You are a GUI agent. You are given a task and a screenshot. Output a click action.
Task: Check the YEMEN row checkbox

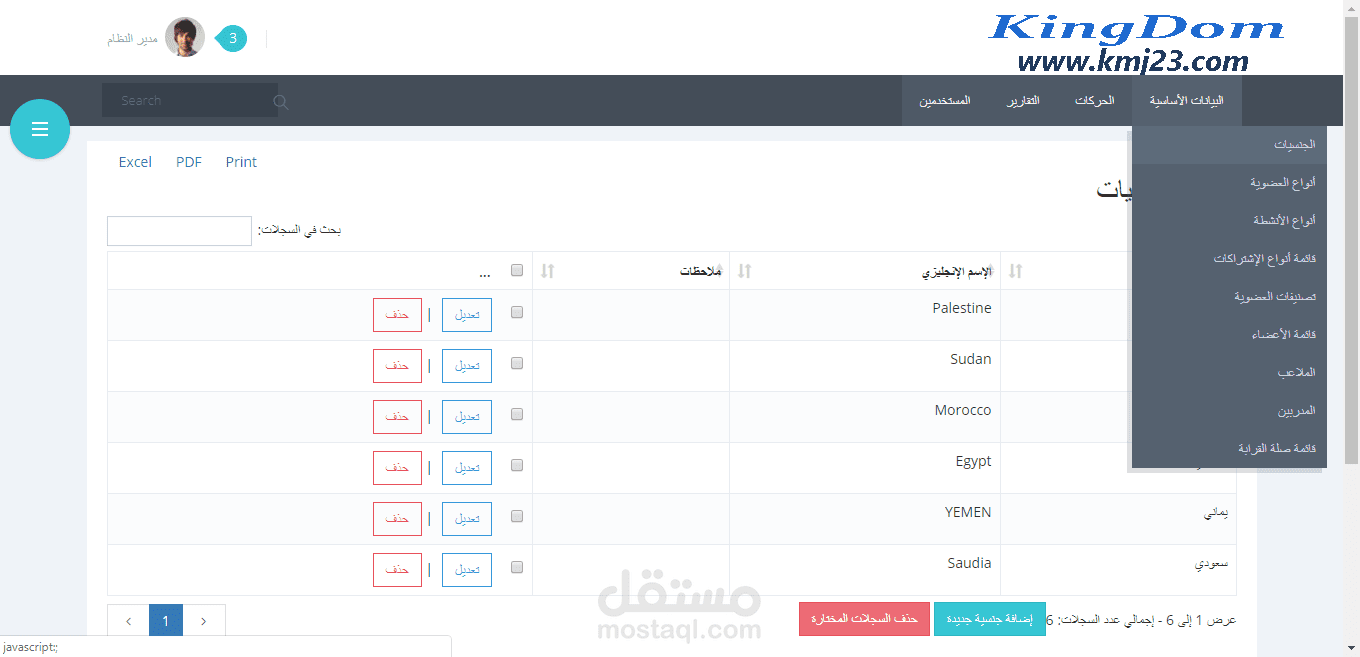tap(517, 516)
